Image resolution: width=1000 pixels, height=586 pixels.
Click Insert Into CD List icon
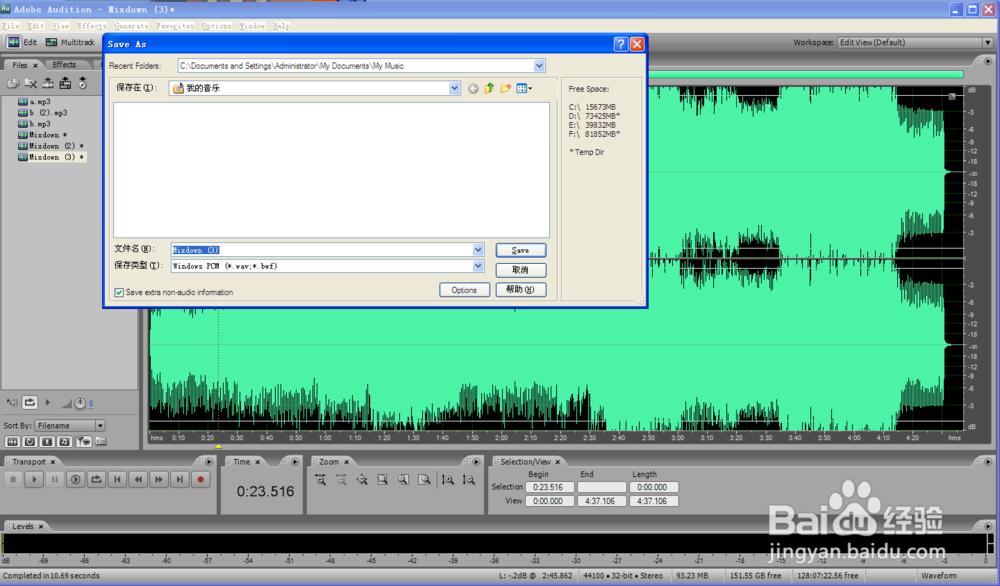[82, 84]
